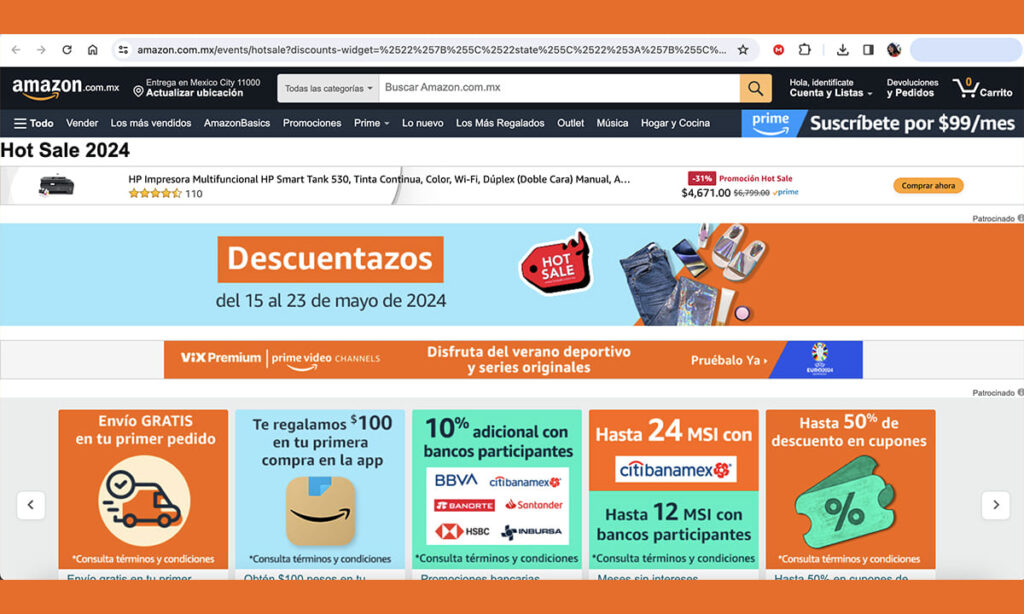Open the red extension icon in toolbar

[x=778, y=50]
